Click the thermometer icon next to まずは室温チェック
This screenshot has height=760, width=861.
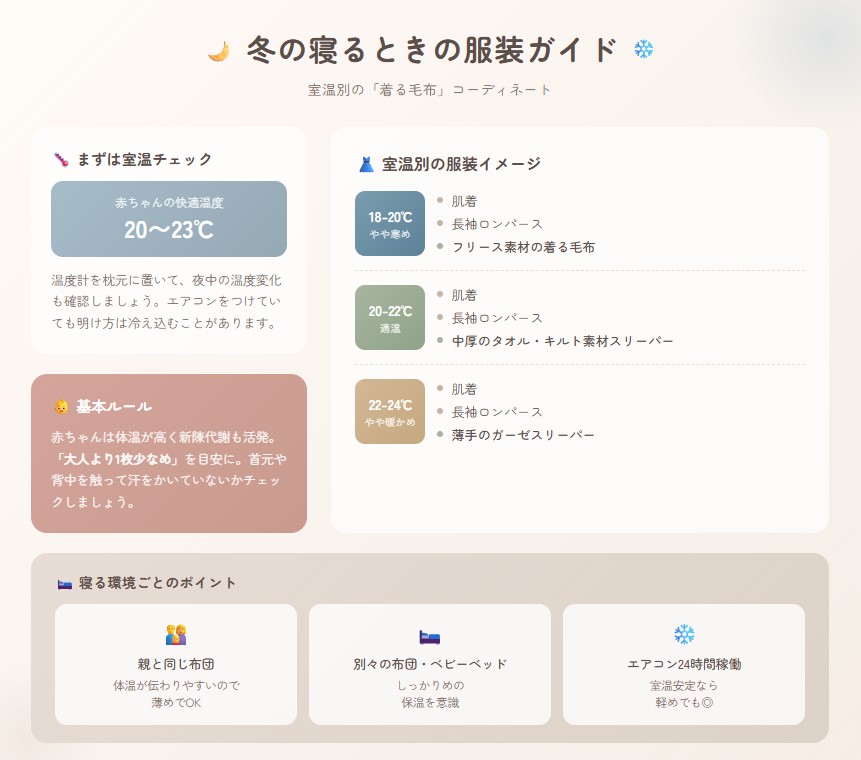click(61, 159)
